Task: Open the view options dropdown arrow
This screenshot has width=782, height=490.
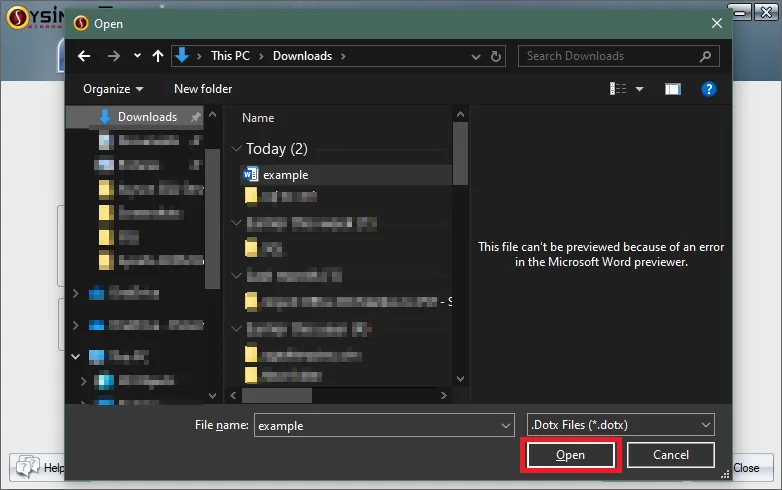Action: [639, 89]
